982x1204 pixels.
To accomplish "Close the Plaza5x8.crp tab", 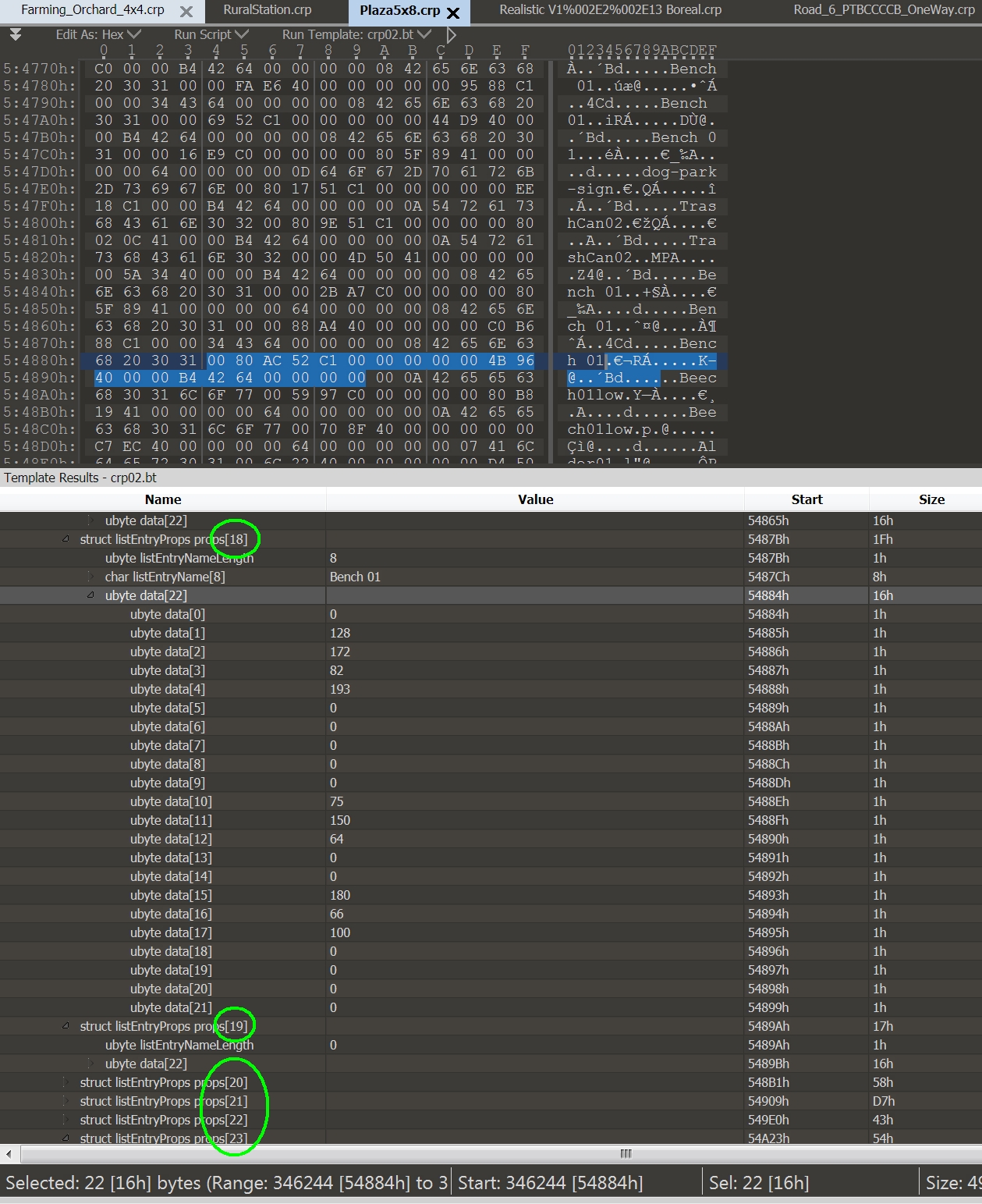I will [453, 12].
